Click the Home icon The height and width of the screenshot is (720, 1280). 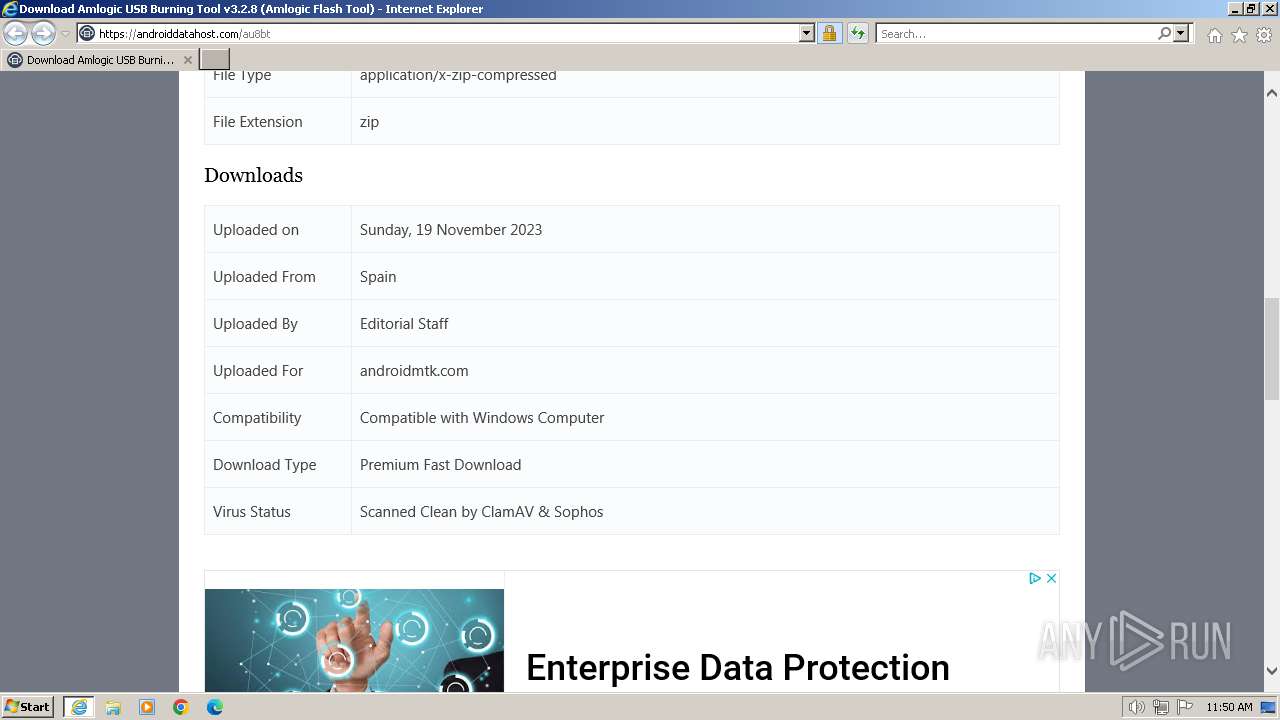pos(1214,35)
